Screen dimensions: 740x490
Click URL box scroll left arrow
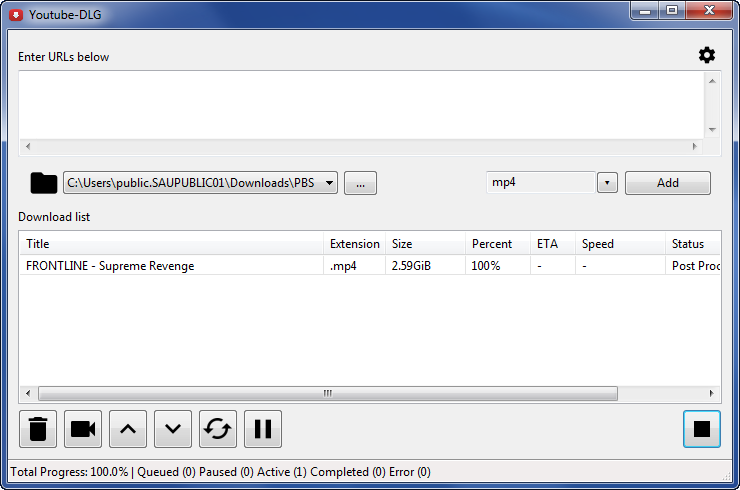[x=28, y=146]
